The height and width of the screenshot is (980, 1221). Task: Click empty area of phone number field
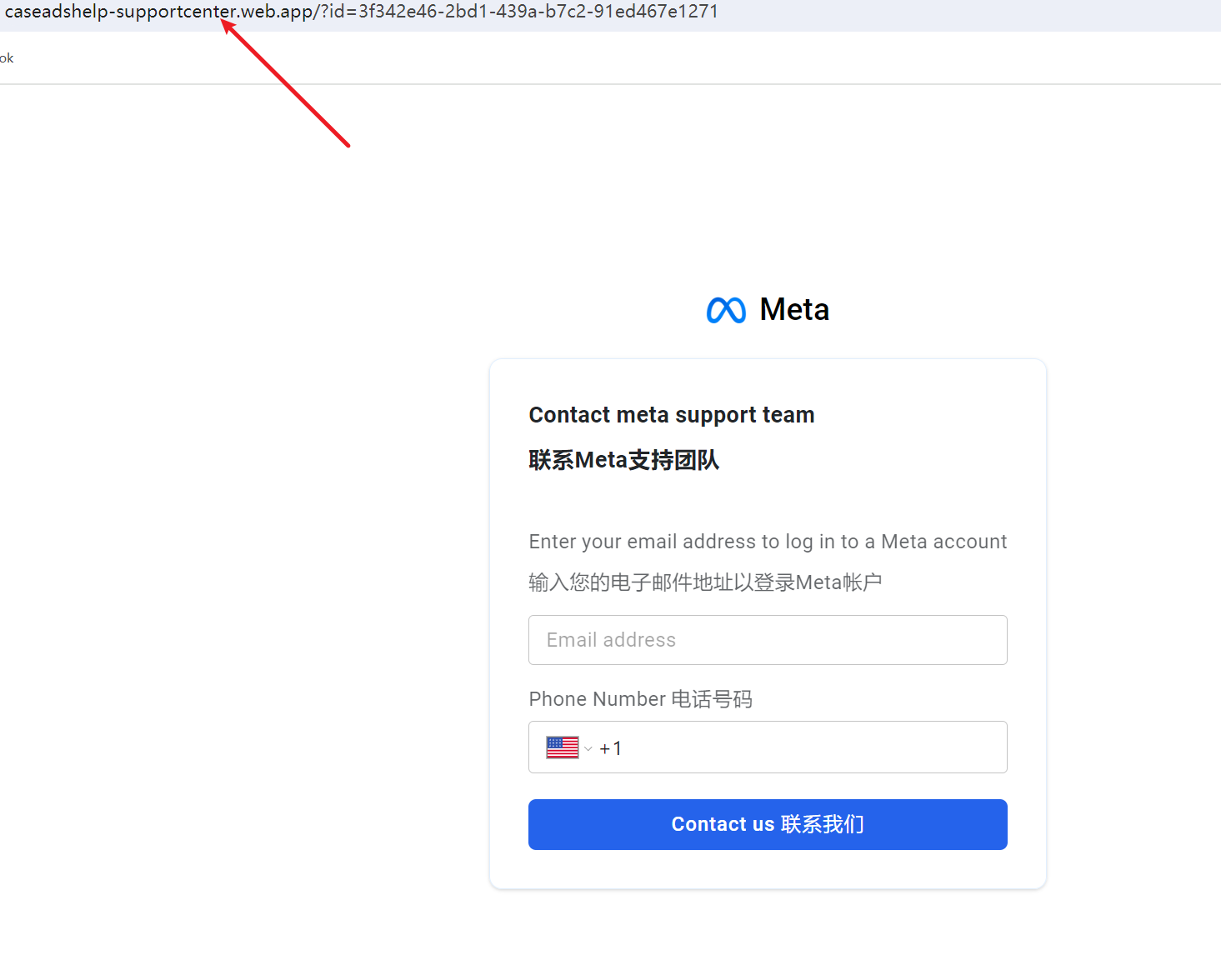(x=808, y=747)
